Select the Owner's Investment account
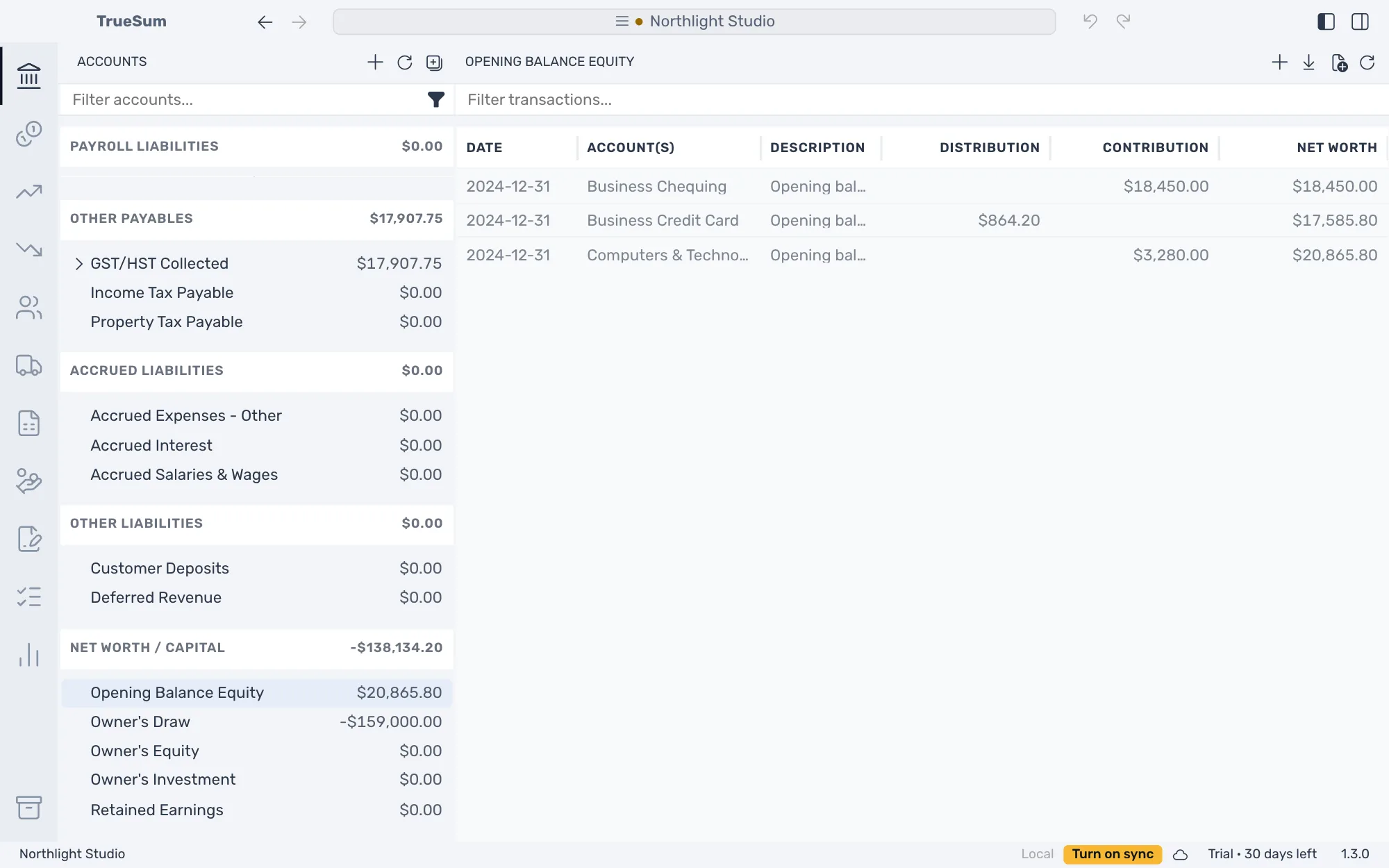The image size is (1389, 868). (x=256, y=780)
